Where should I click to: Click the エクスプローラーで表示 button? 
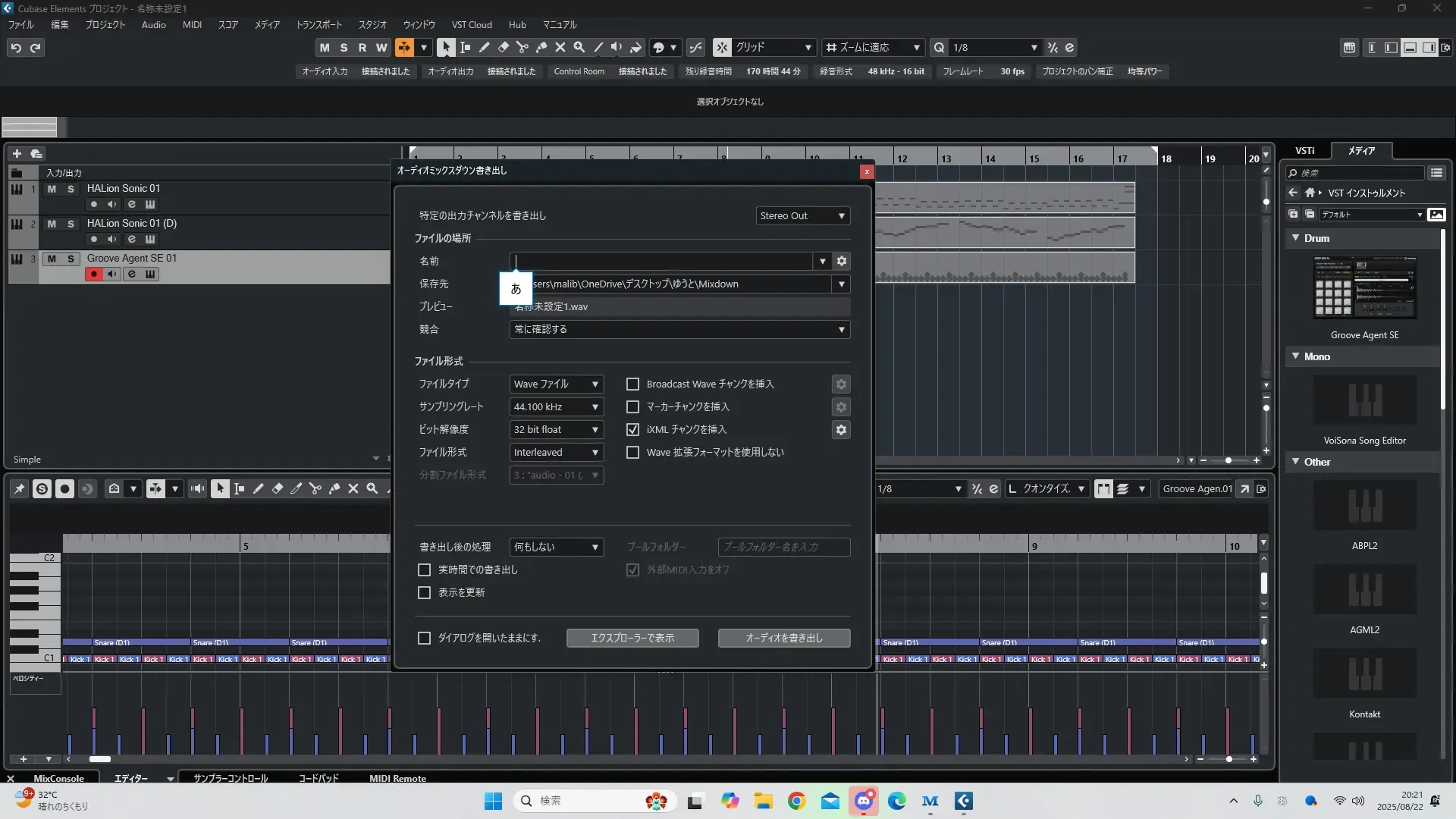[632, 638]
